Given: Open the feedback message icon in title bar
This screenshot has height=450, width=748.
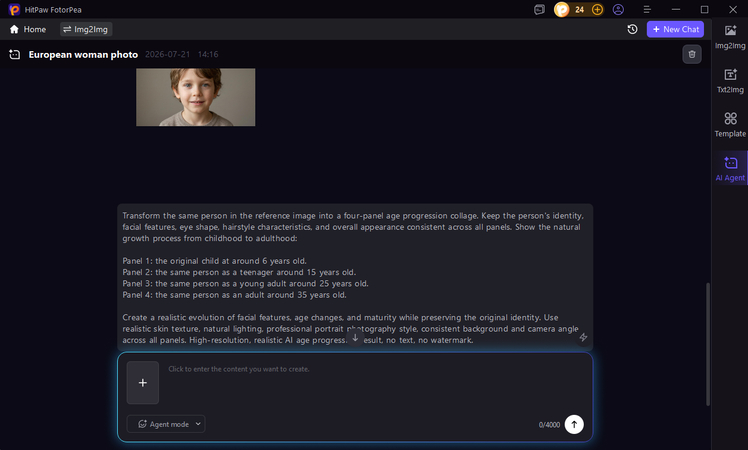Looking at the screenshot, I should pos(539,10).
